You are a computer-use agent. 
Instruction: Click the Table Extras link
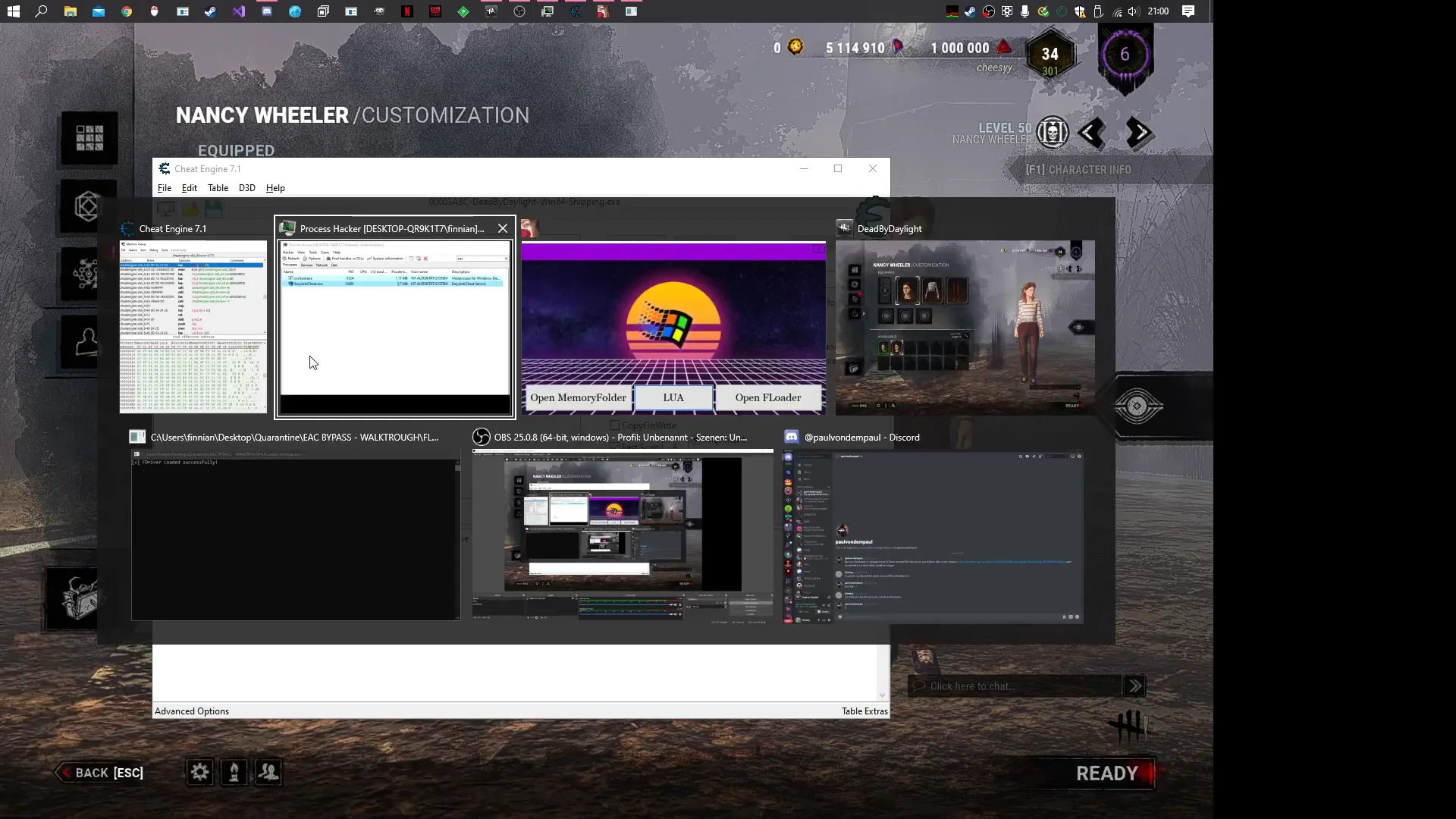coord(864,711)
